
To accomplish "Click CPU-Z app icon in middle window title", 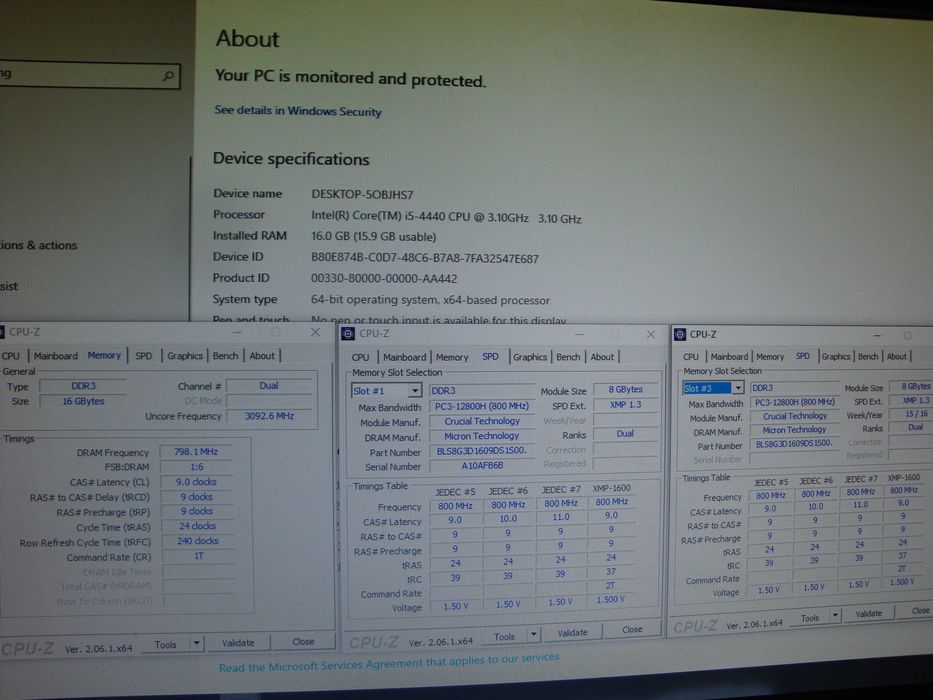I will (347, 333).
